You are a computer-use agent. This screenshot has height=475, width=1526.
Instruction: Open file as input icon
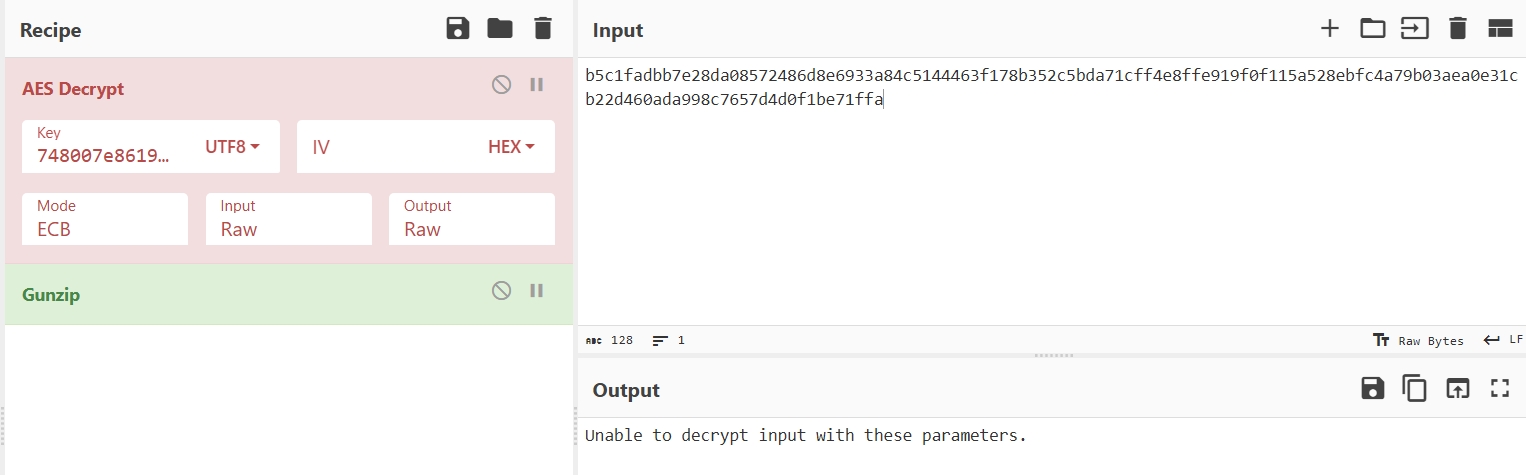(x=1414, y=28)
